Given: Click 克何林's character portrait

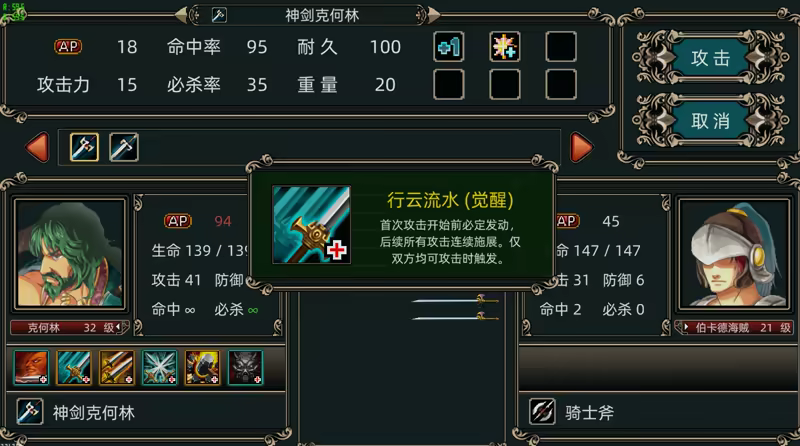Looking at the screenshot, I should tap(70, 254).
